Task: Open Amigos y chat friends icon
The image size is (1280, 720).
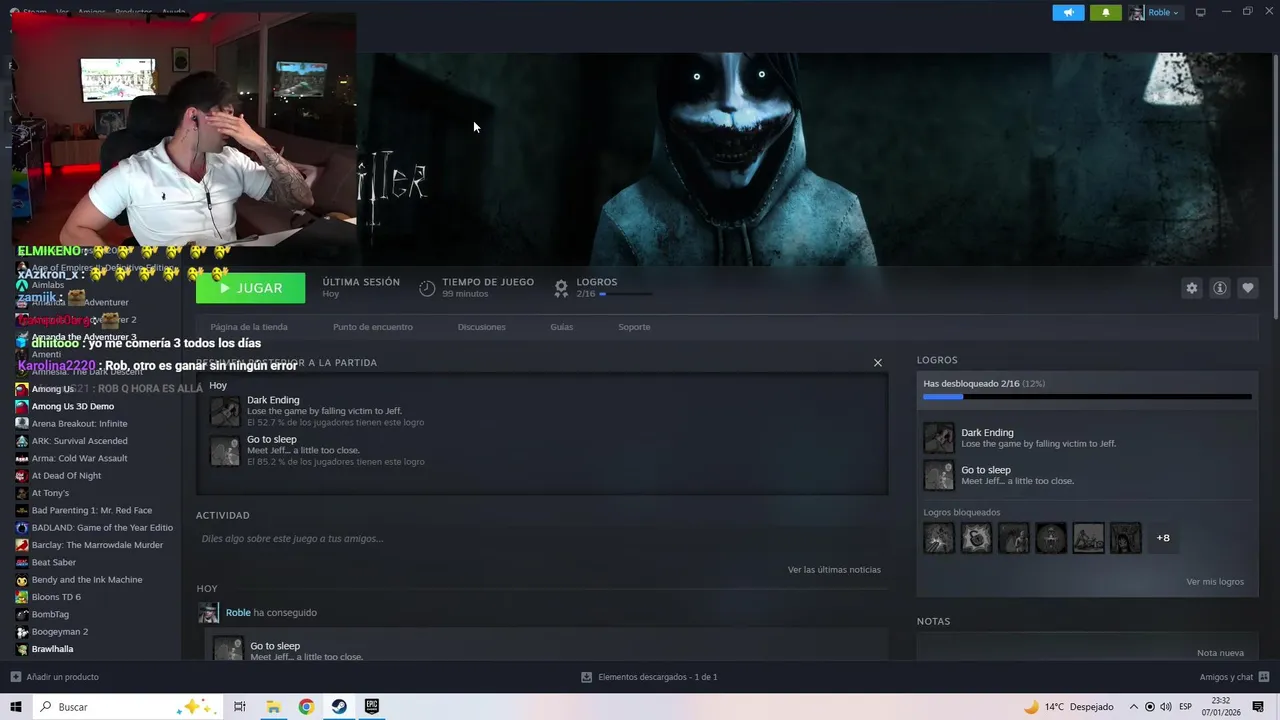Action: tap(1263, 677)
